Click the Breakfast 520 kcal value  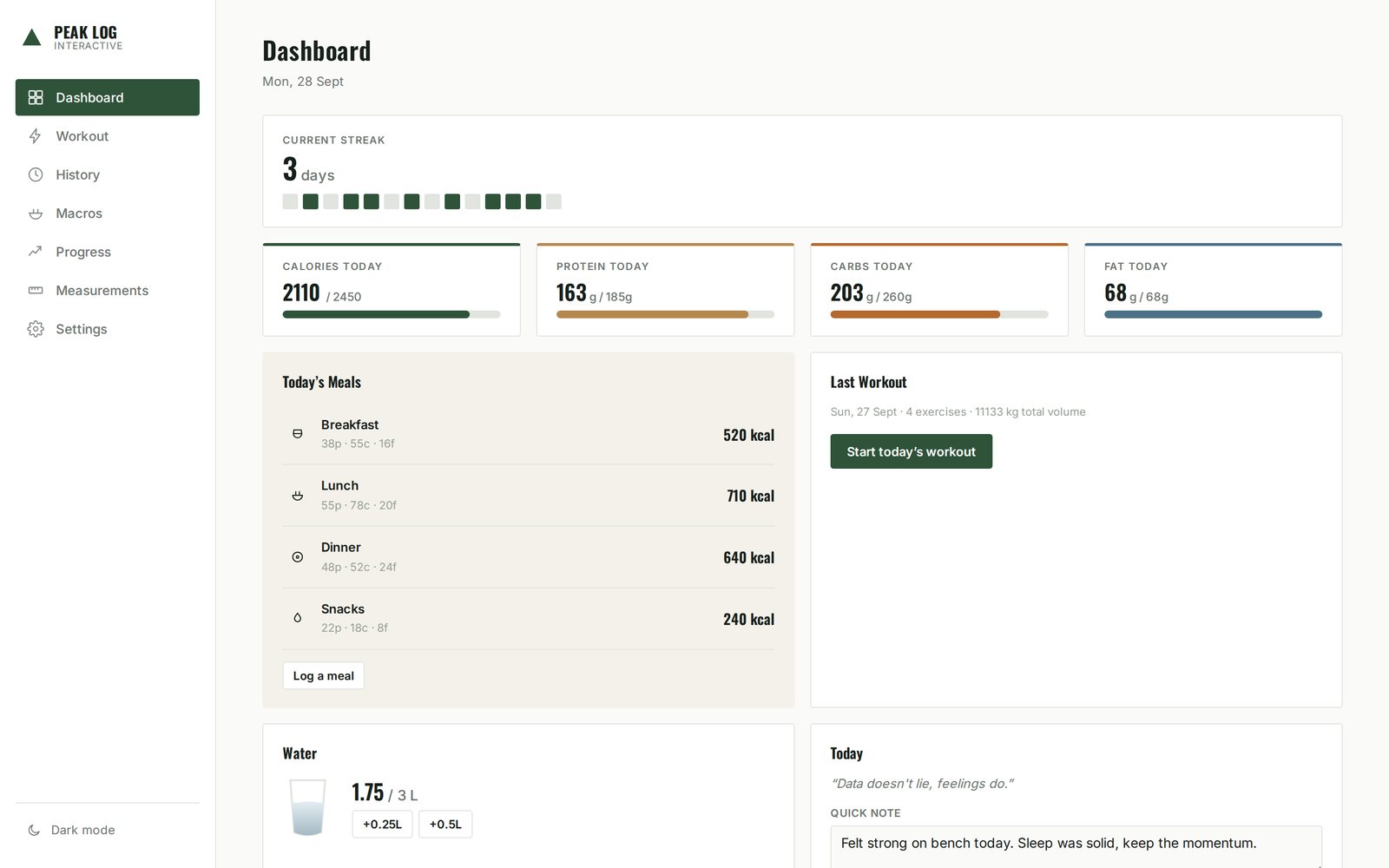[748, 435]
